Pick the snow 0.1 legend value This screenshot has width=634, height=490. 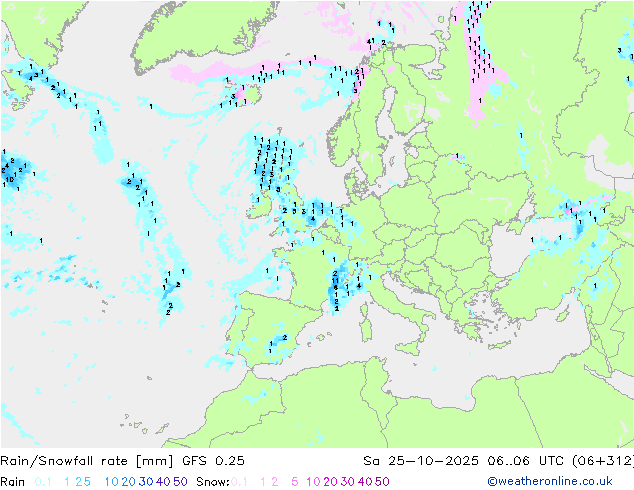(239, 482)
